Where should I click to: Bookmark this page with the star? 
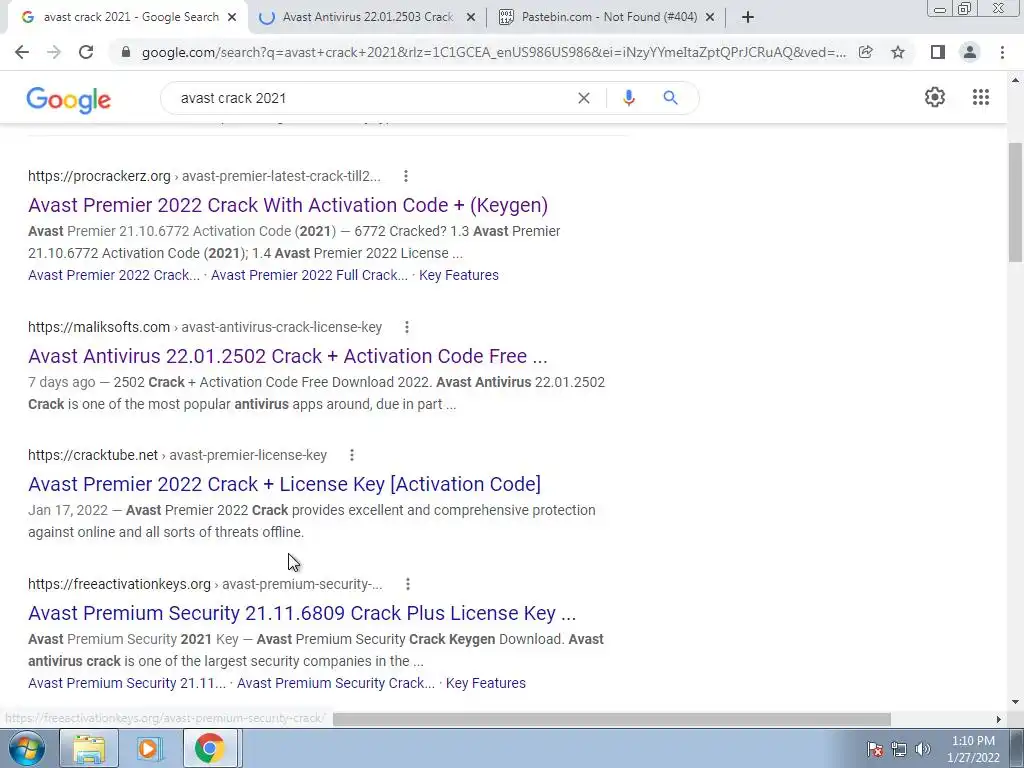[898, 52]
